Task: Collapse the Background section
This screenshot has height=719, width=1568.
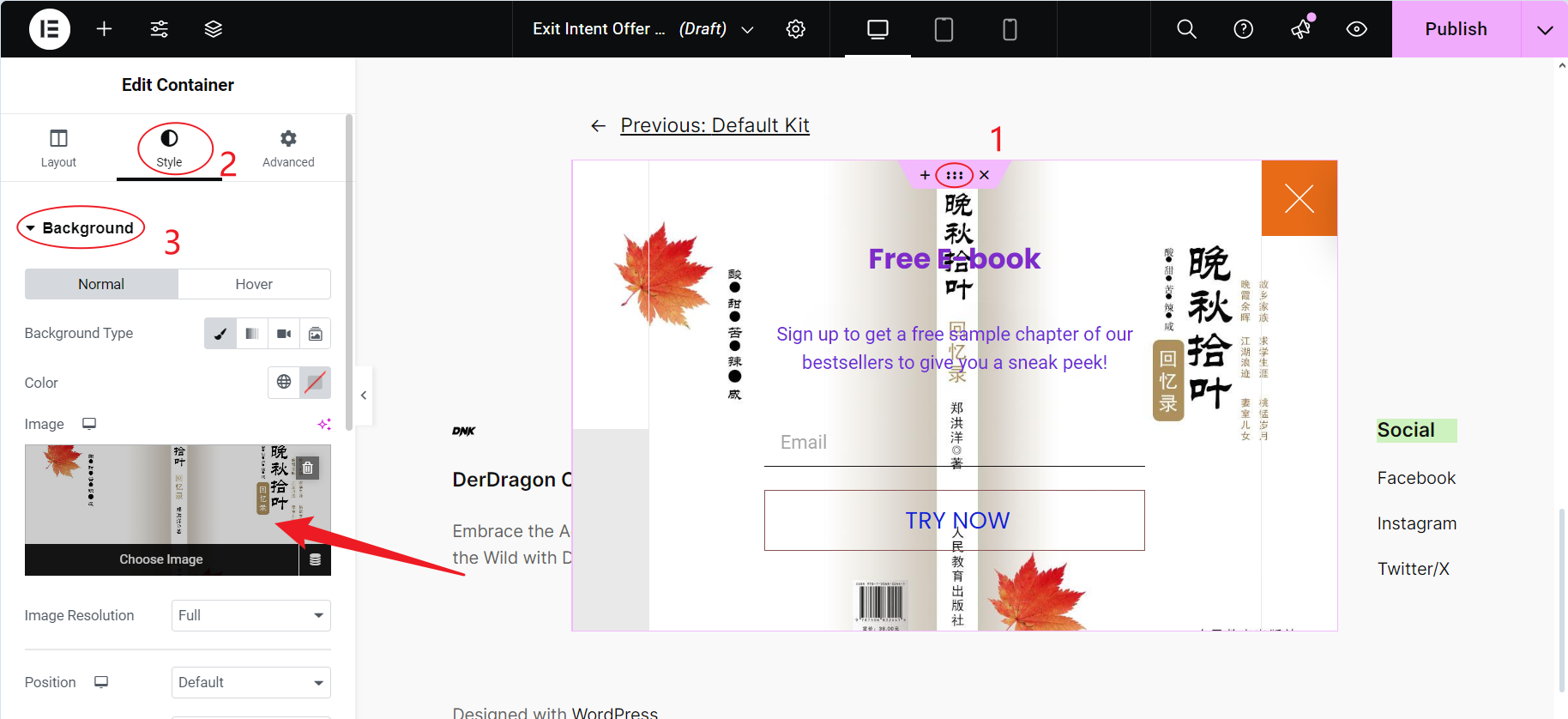Action: point(80,228)
